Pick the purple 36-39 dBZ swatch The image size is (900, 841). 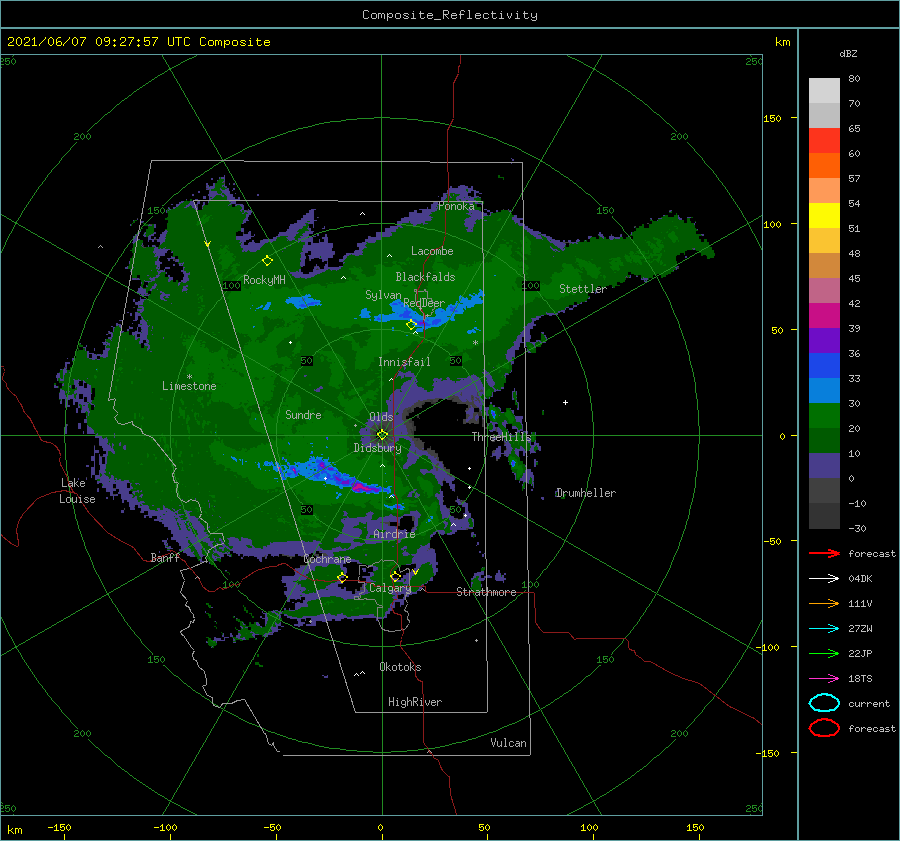click(824, 340)
